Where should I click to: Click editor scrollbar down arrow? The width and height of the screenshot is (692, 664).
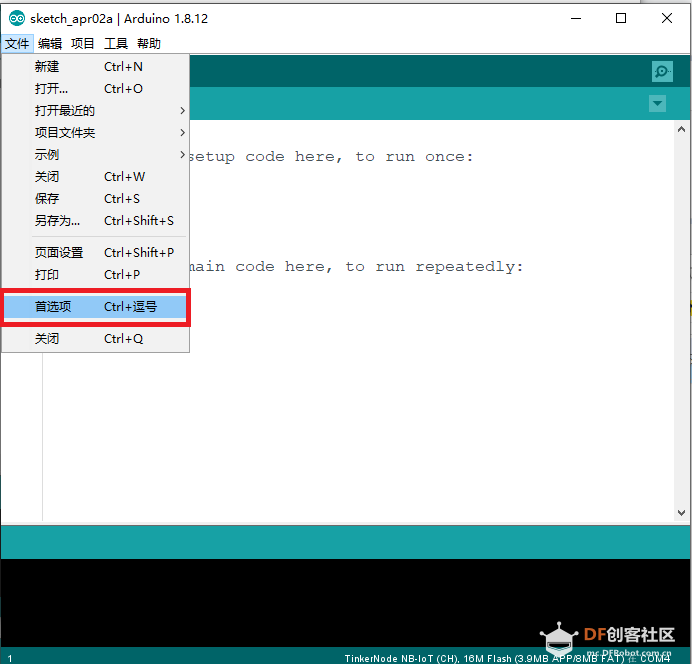point(681,513)
